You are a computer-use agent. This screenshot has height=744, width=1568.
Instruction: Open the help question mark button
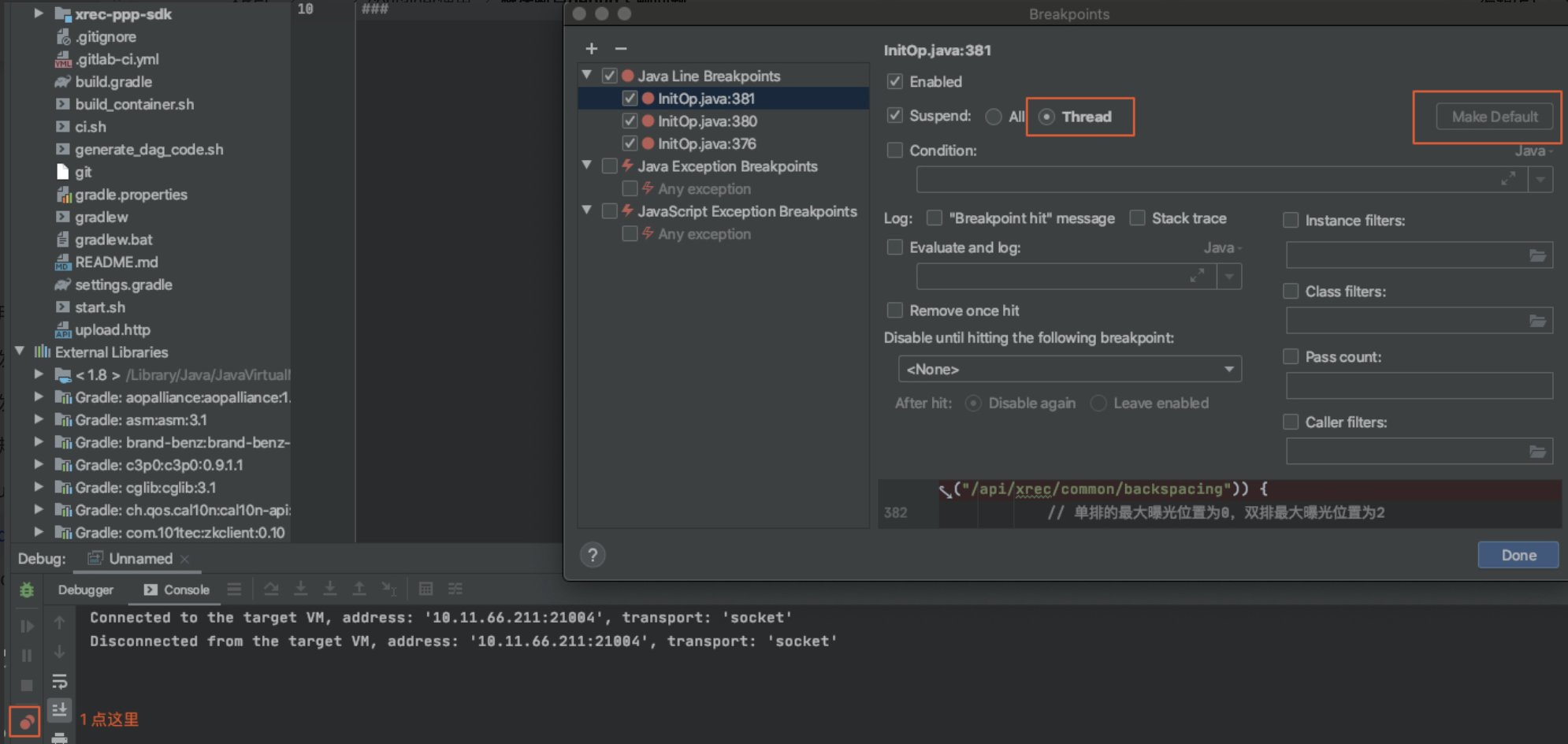click(593, 555)
